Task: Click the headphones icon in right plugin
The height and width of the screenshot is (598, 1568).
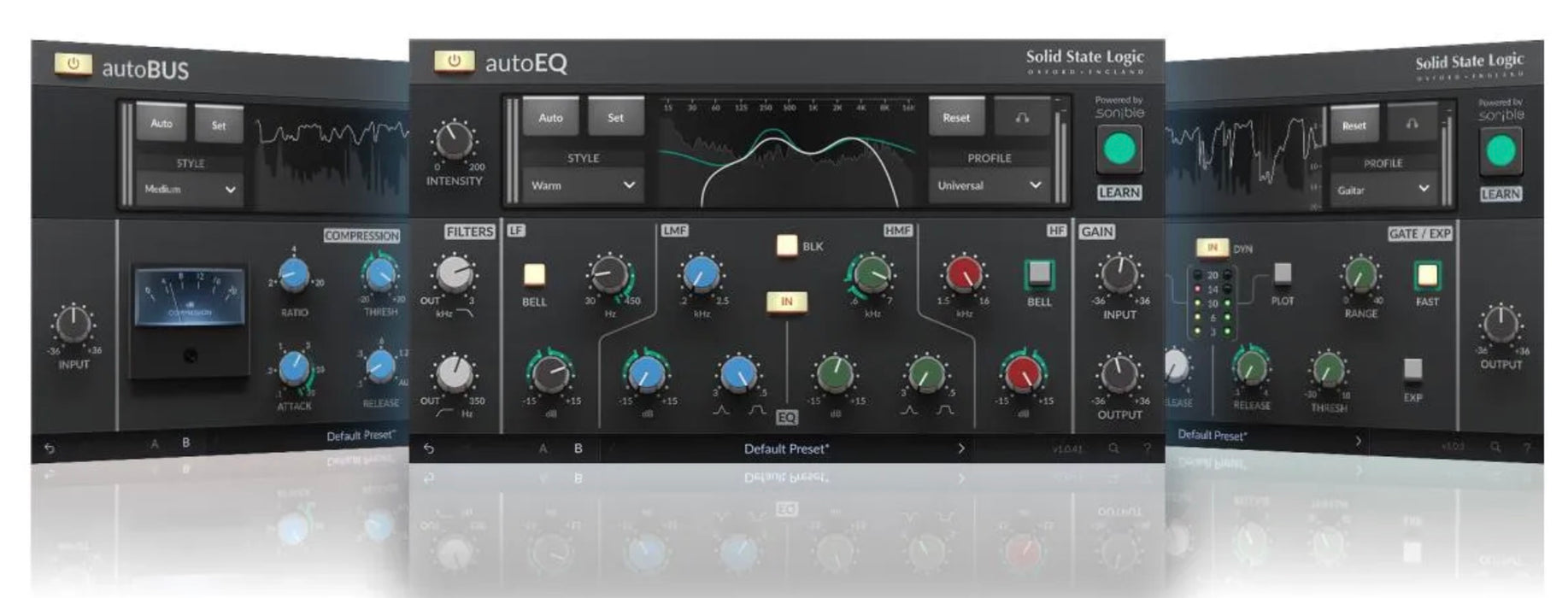Action: tap(1412, 125)
